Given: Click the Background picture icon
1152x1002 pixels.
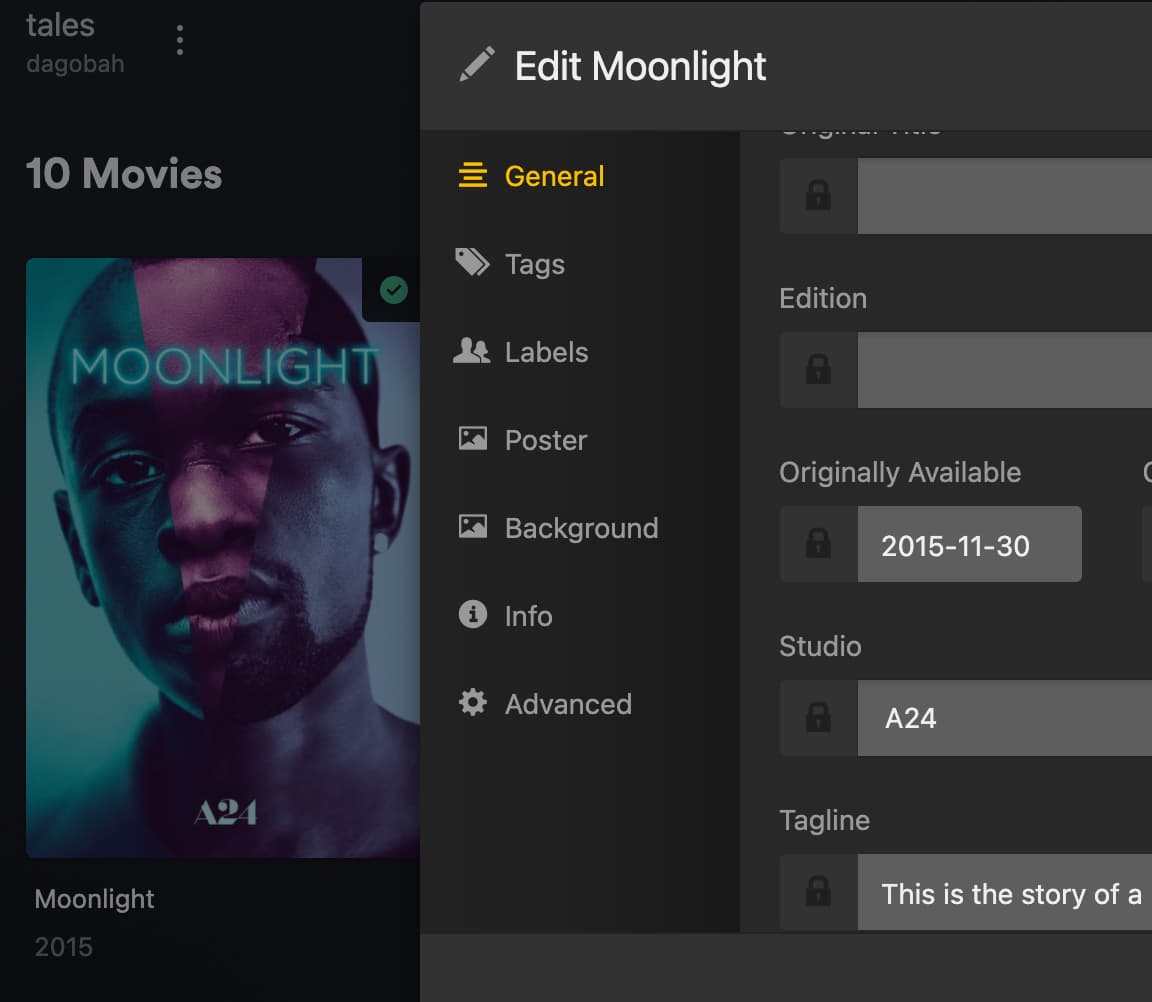Looking at the screenshot, I should pos(472,527).
